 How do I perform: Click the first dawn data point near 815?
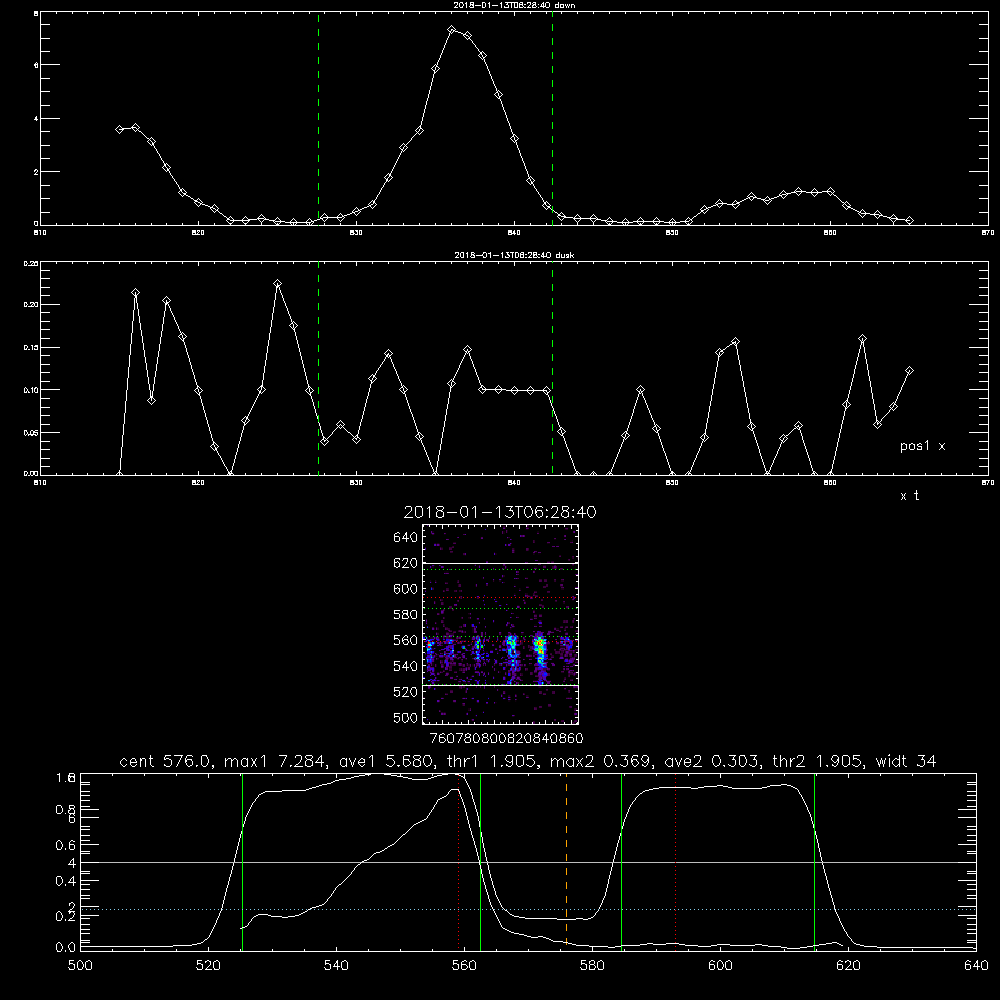click(x=119, y=129)
